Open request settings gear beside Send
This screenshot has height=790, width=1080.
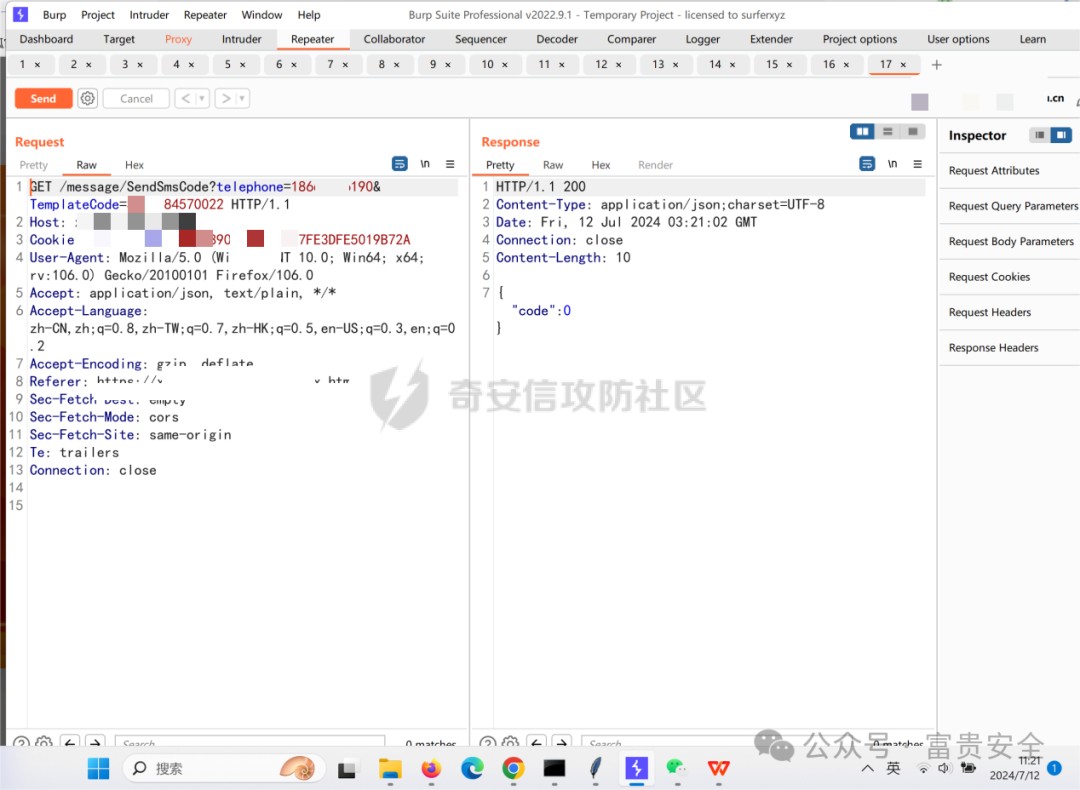tap(87, 98)
